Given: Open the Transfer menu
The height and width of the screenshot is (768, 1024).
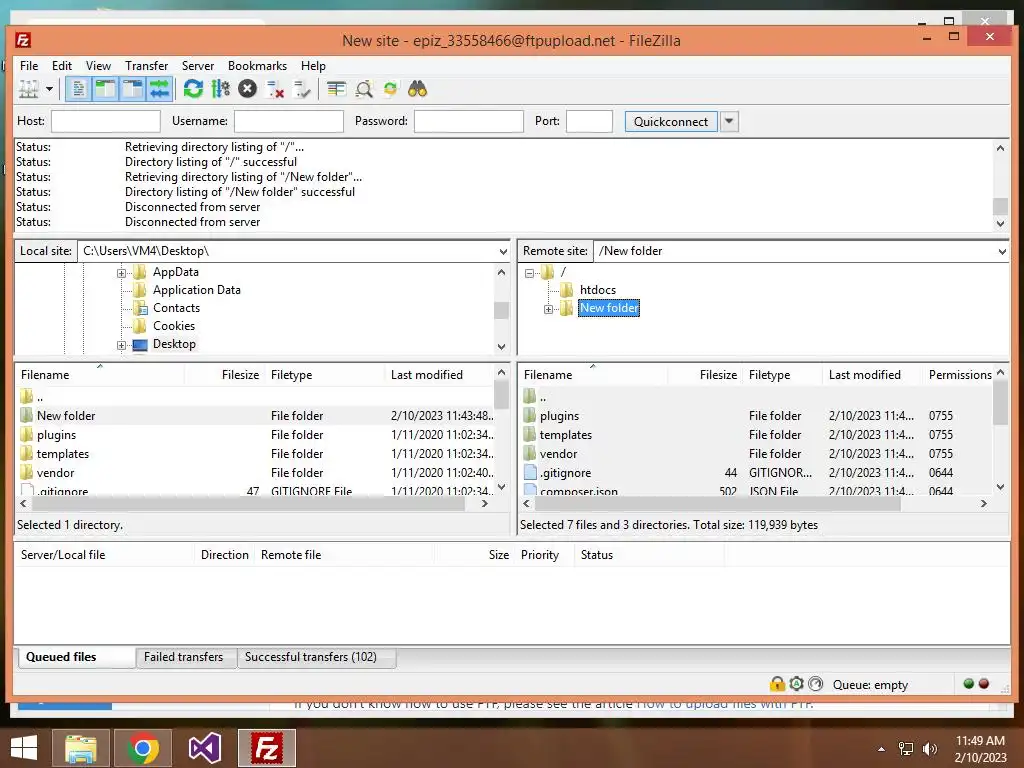Looking at the screenshot, I should point(146,66).
